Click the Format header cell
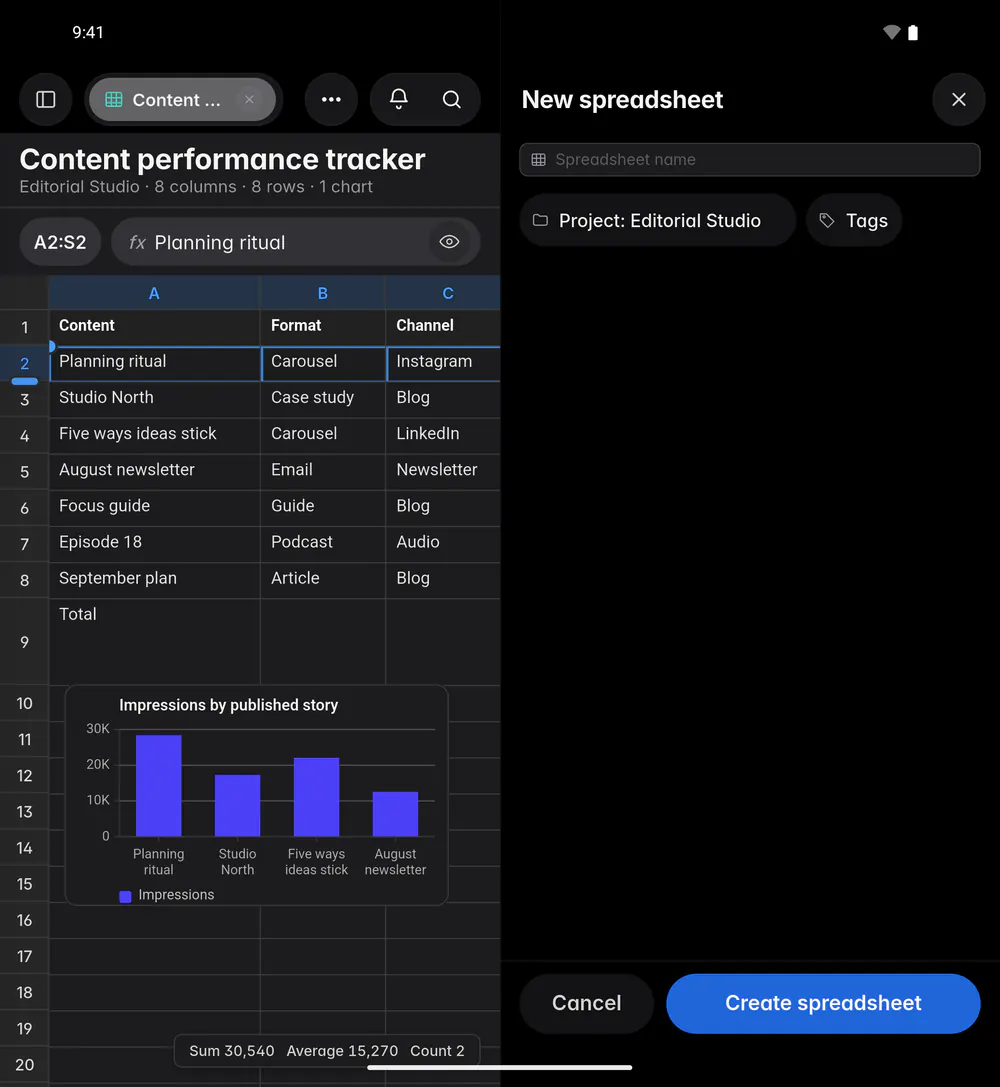Screen dimensions: 1000x1087 (x=323, y=326)
